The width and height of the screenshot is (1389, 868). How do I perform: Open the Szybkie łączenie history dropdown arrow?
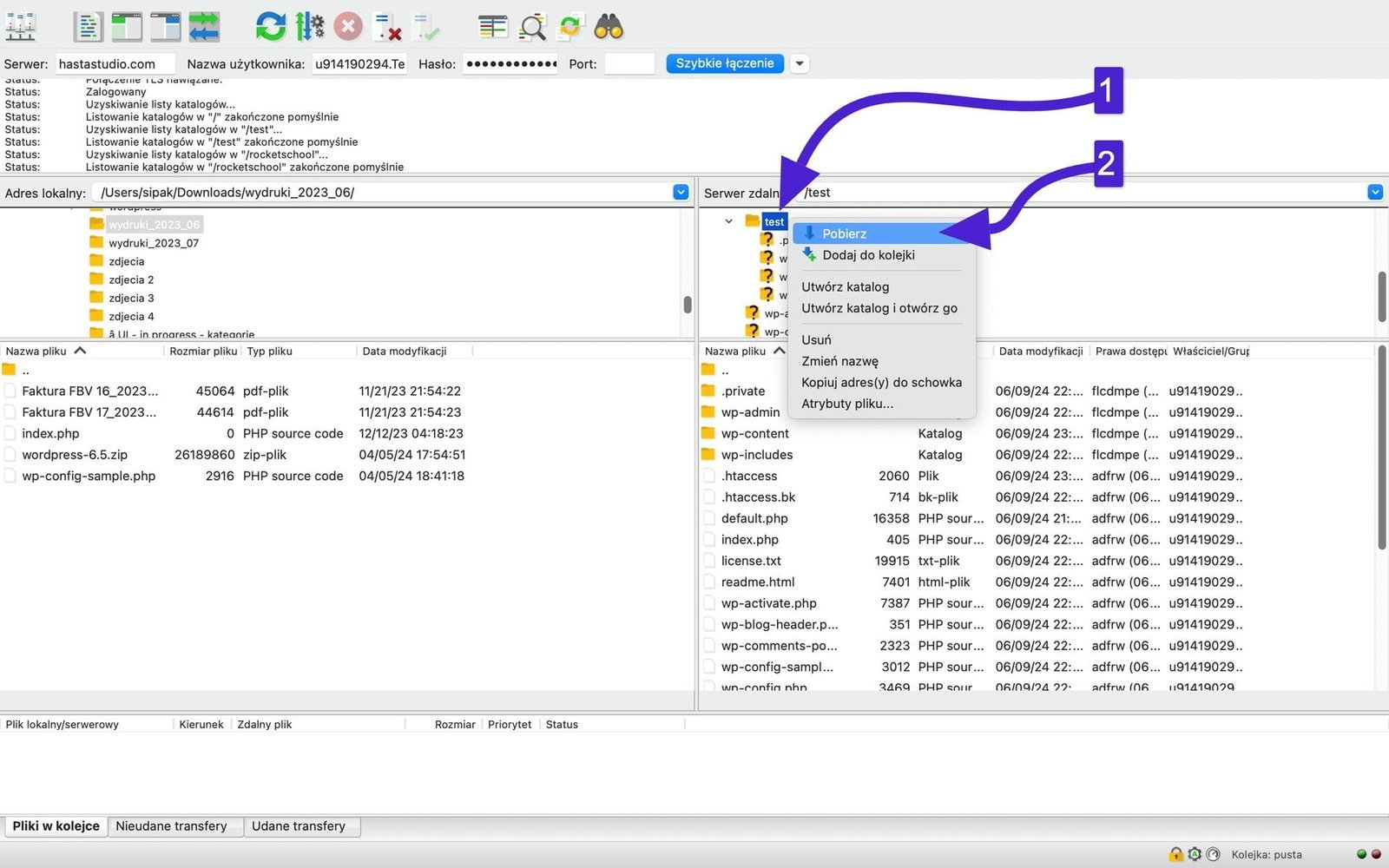800,63
